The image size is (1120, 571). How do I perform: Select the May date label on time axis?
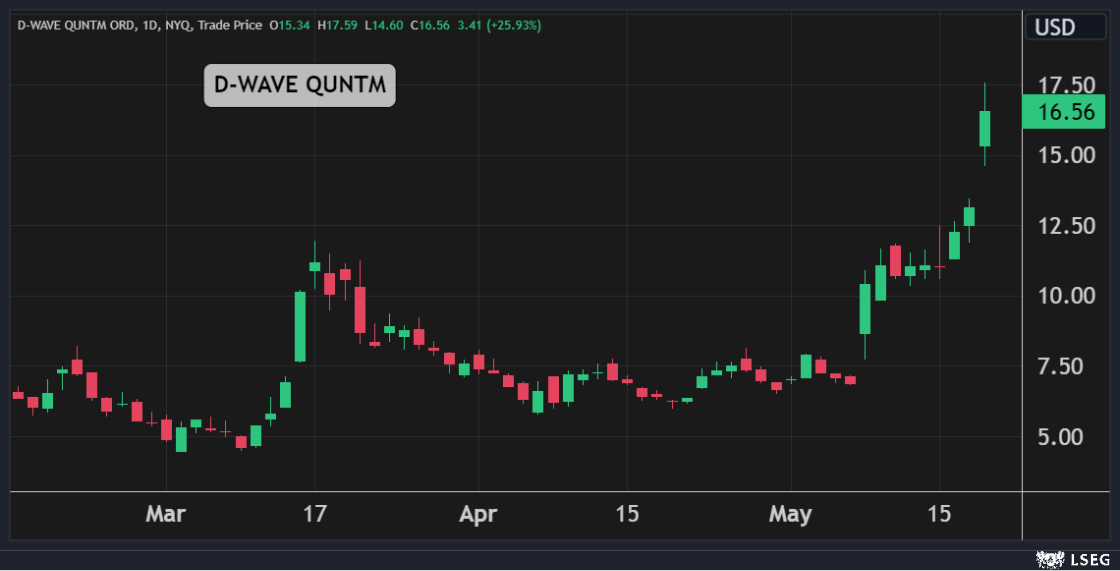tap(791, 515)
